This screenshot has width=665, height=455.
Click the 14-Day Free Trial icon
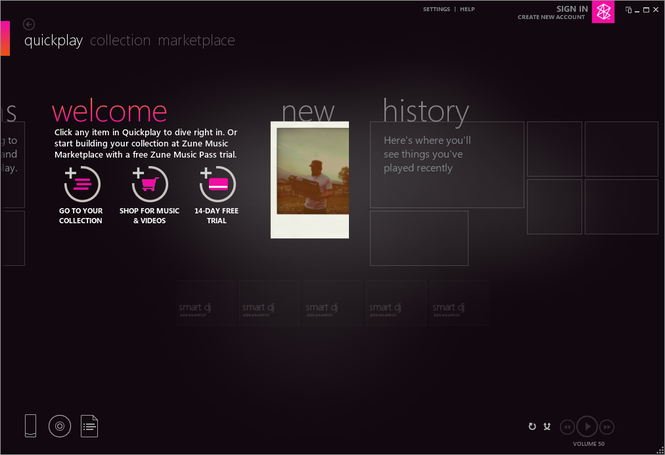click(x=217, y=185)
